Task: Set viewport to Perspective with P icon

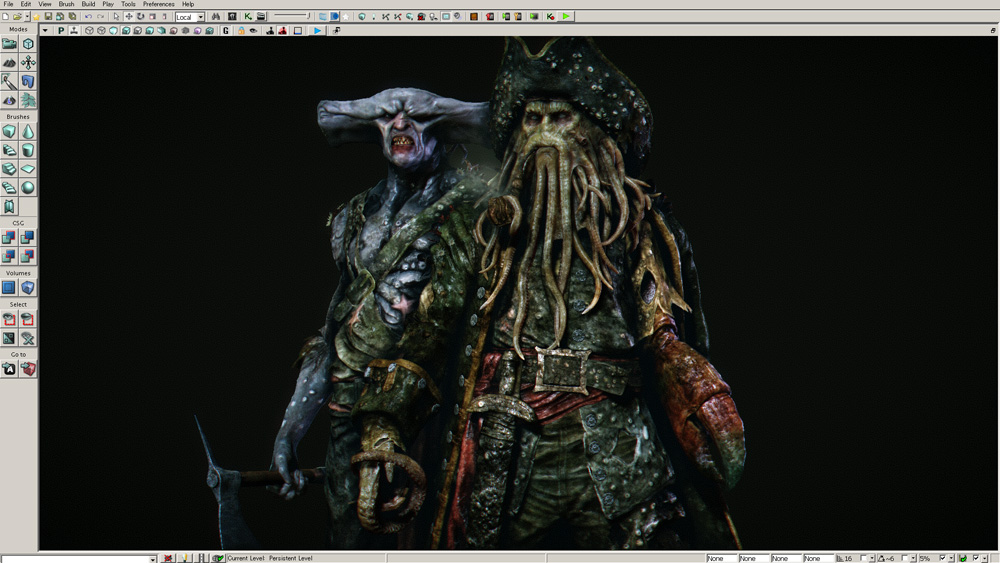Action: coord(61,31)
